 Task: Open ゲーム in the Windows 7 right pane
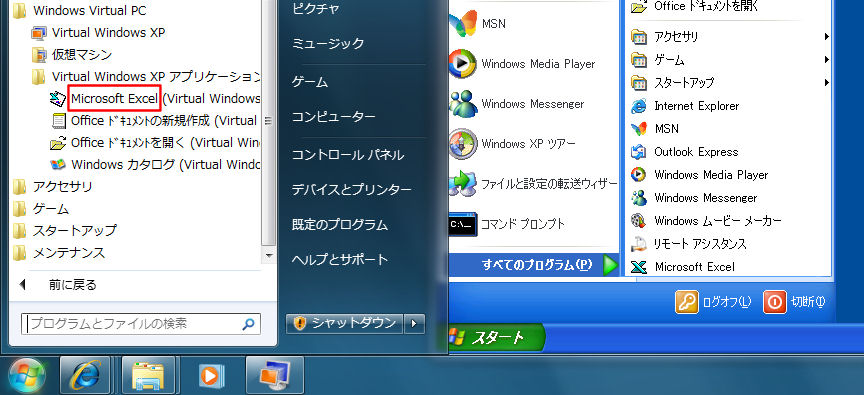point(310,82)
